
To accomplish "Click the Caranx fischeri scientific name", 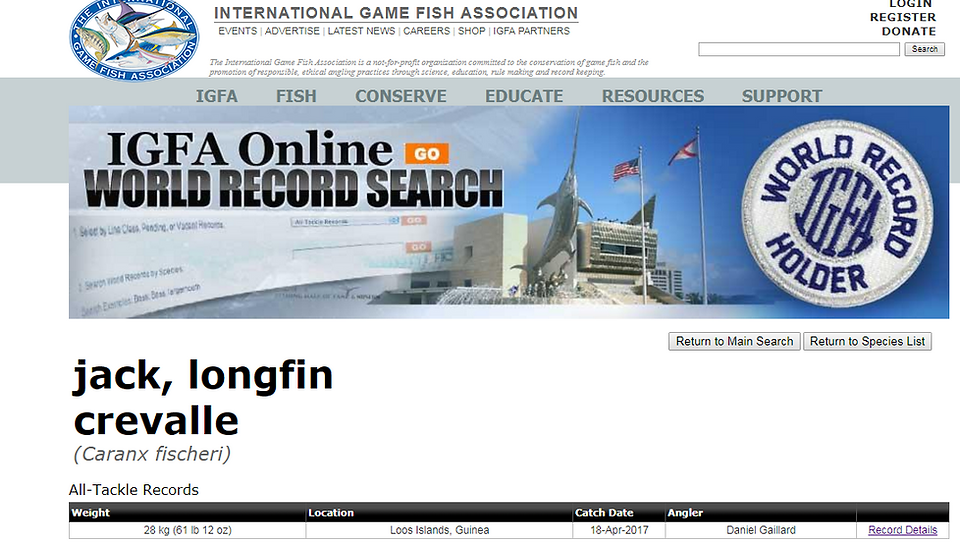I will (x=152, y=454).
